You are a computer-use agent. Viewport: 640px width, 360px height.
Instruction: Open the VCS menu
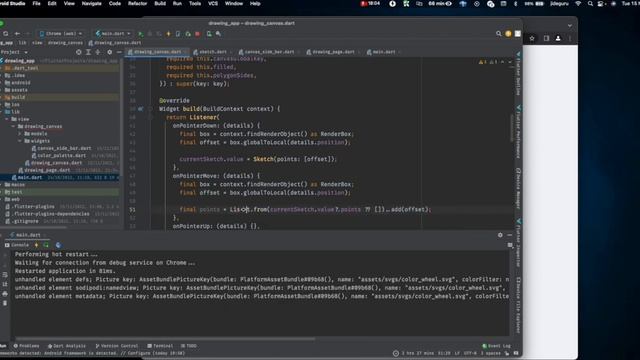[213, 4]
